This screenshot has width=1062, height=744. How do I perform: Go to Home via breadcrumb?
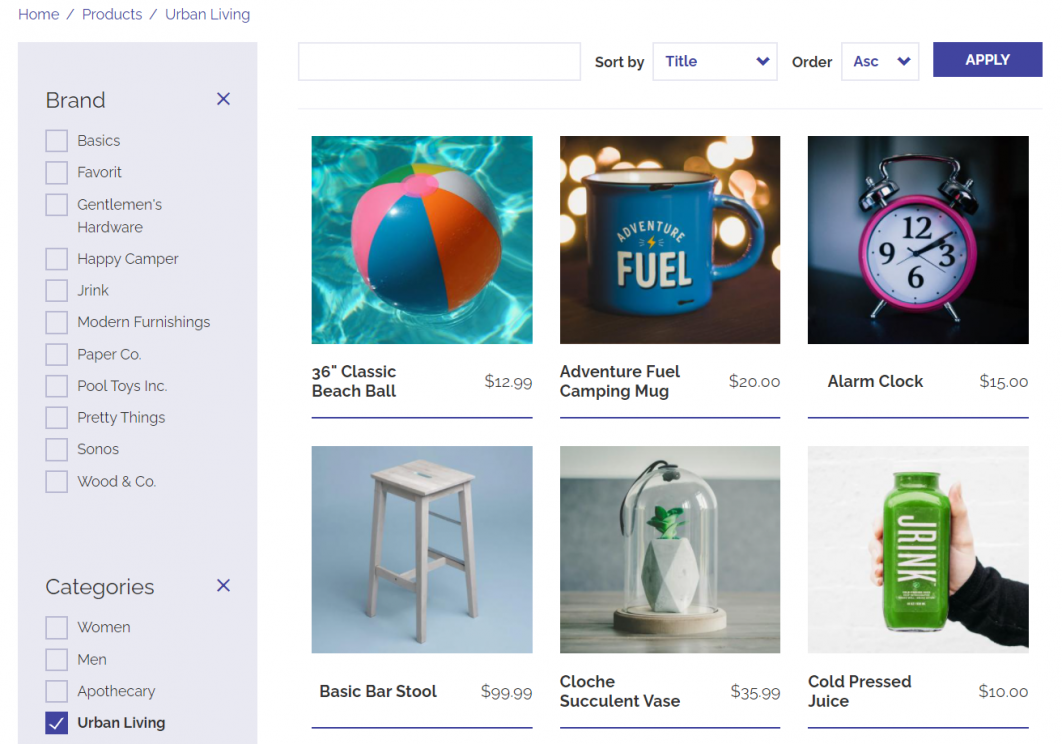(x=38, y=14)
